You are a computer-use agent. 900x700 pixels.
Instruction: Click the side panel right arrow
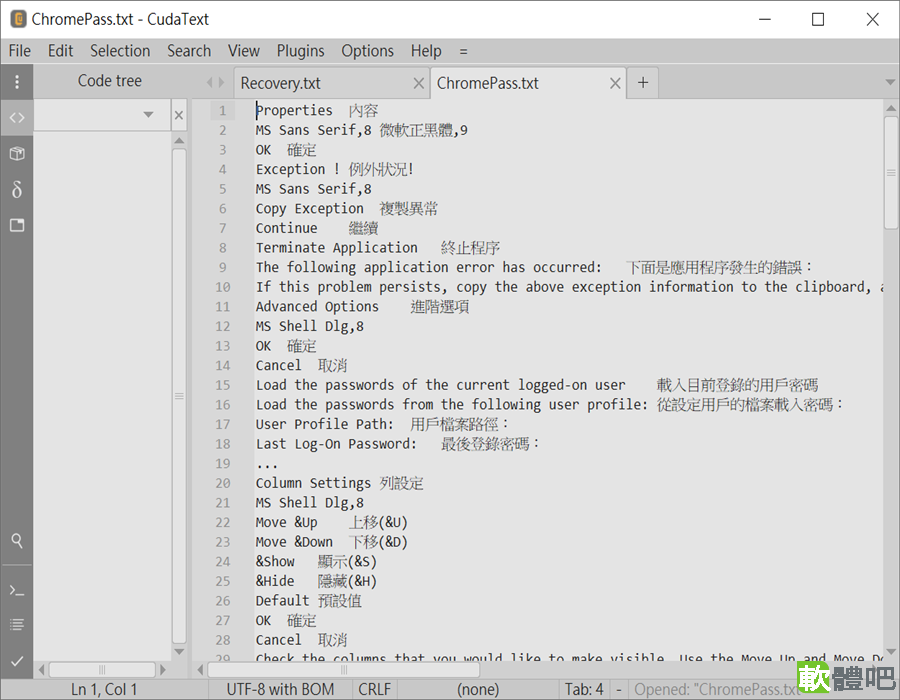coord(221,83)
